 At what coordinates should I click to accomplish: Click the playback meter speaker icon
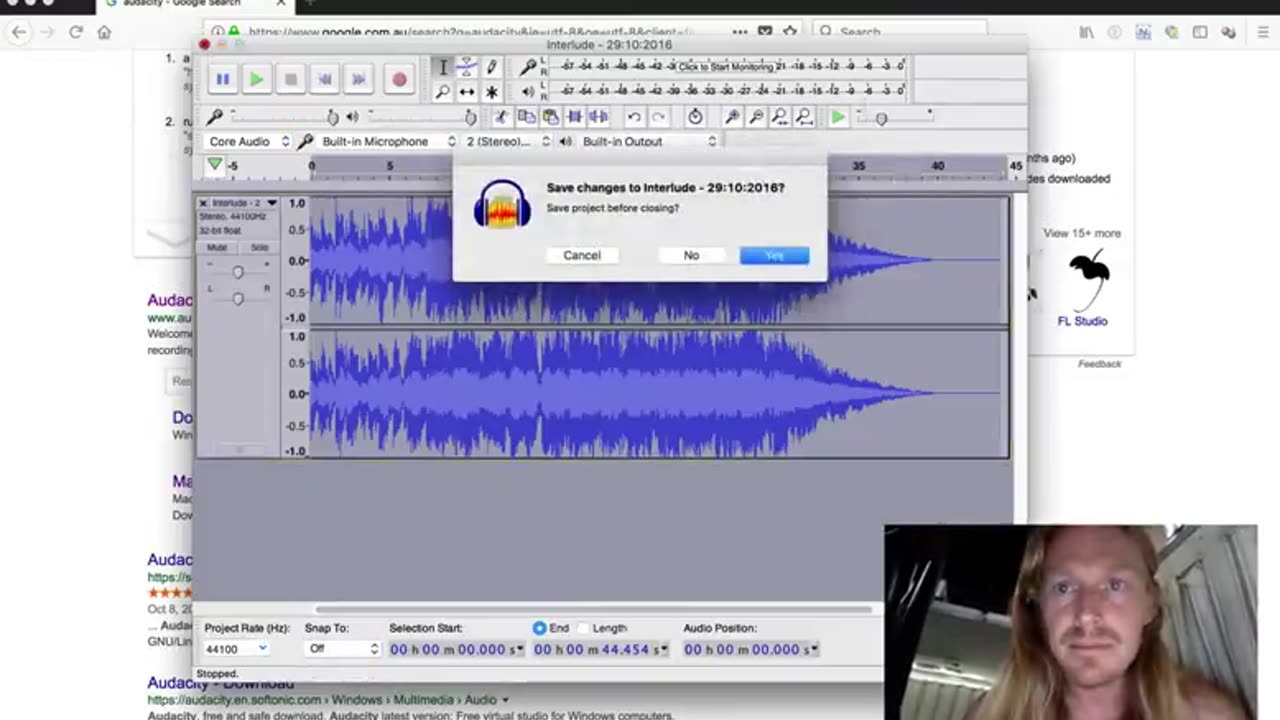(x=527, y=91)
